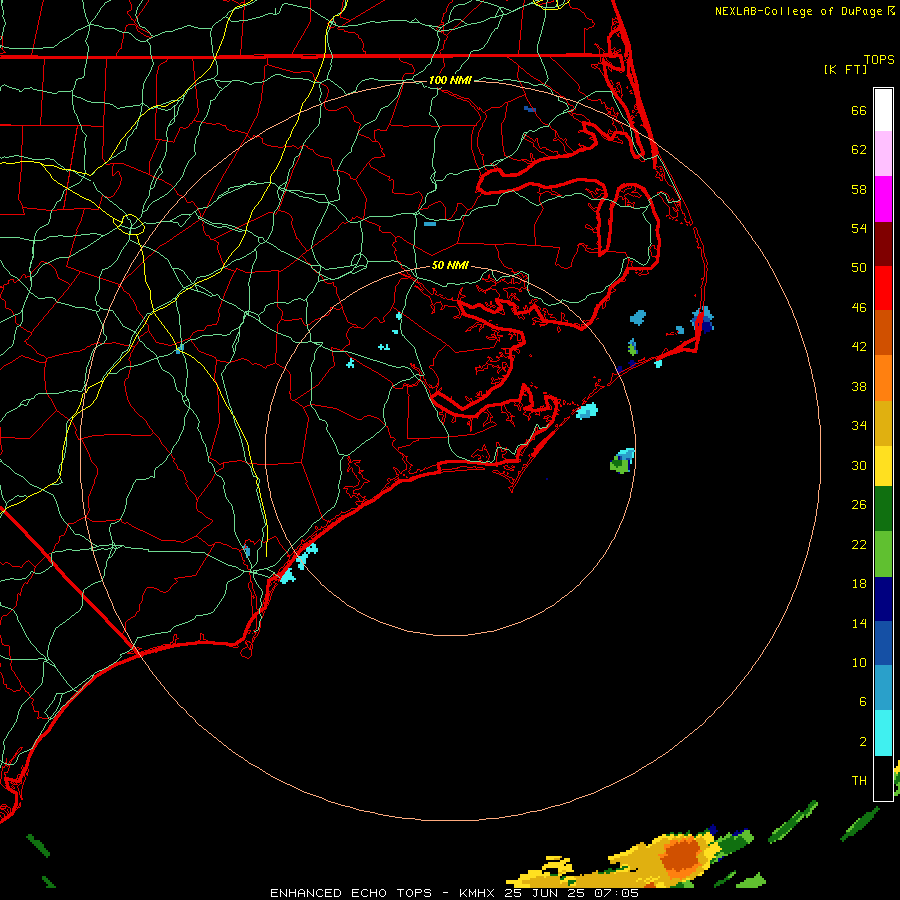Click the 50 NMI range ring label
Image resolution: width=900 pixels, height=900 pixels.
pyautogui.click(x=450, y=265)
